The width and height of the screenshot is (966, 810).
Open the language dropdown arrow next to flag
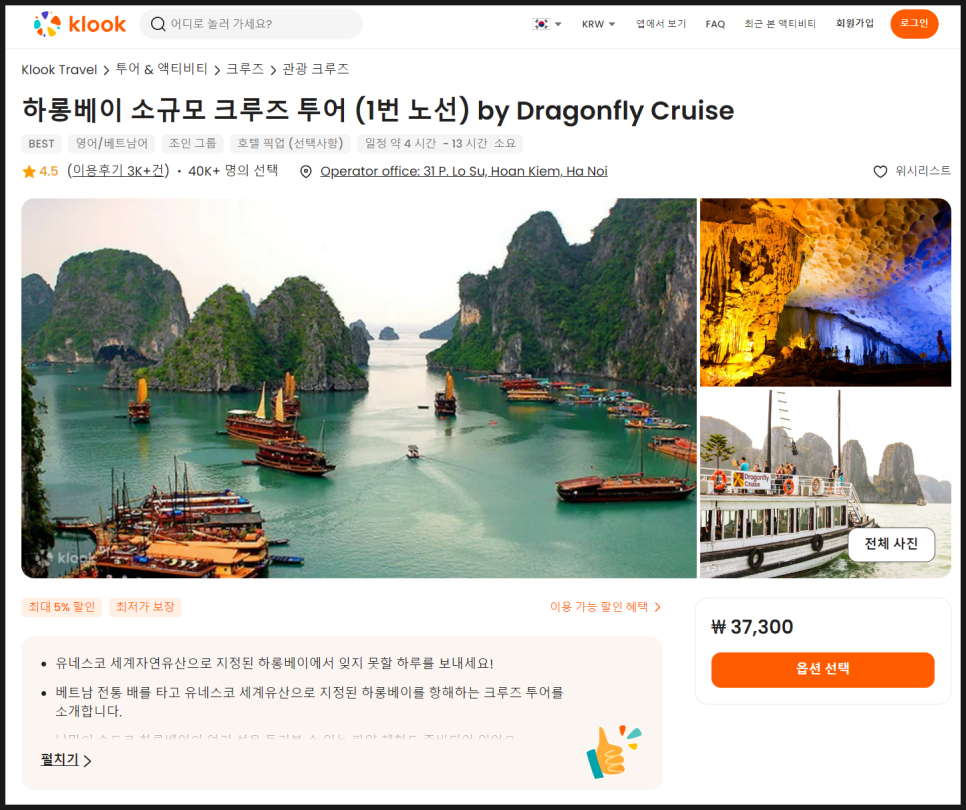coord(558,24)
